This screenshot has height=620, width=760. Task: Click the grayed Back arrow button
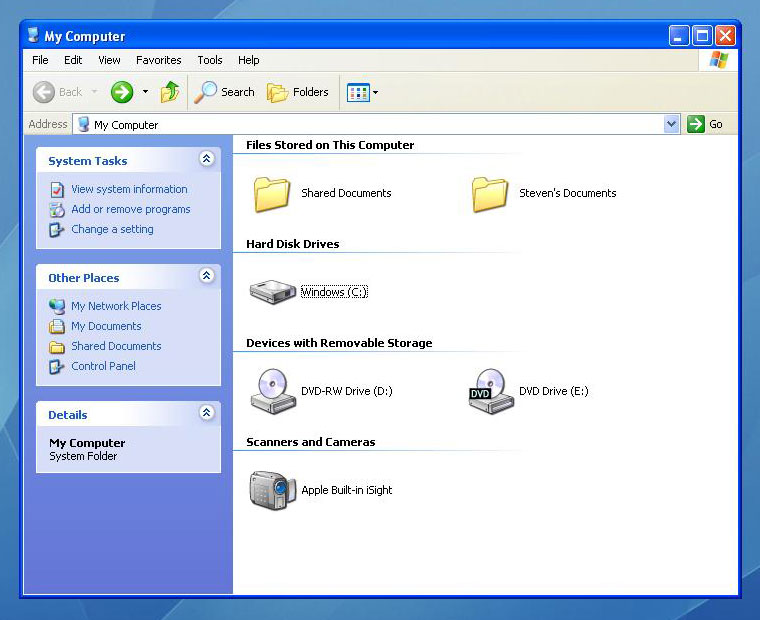pyautogui.click(x=44, y=92)
